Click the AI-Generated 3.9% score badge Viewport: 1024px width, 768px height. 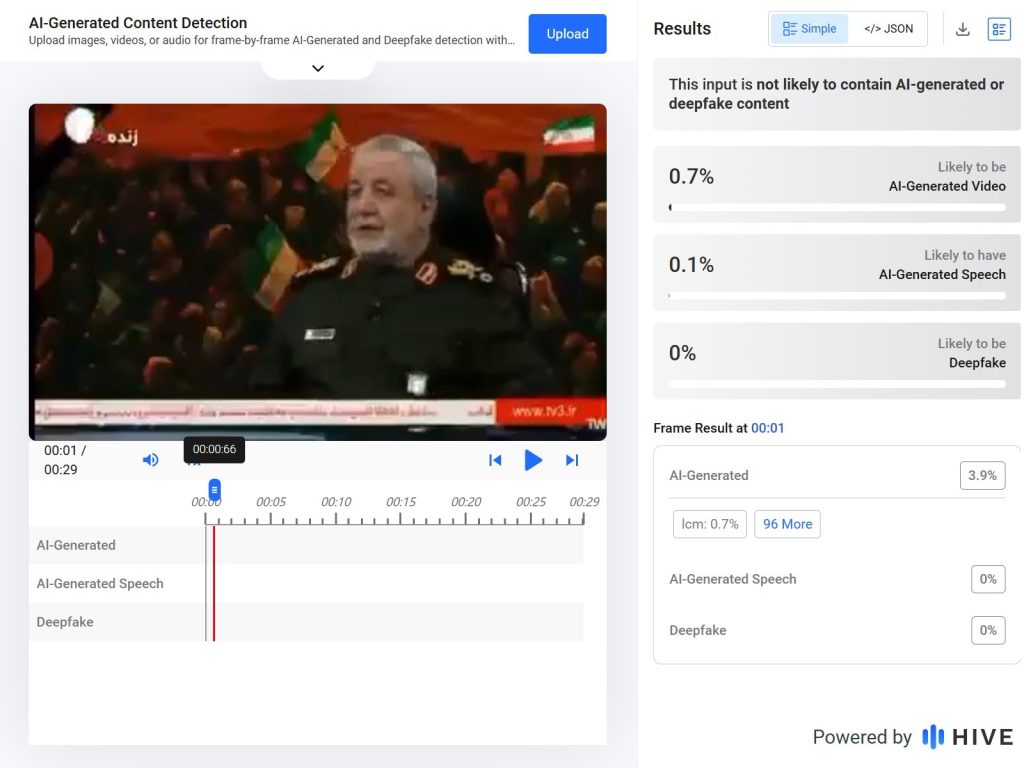982,476
